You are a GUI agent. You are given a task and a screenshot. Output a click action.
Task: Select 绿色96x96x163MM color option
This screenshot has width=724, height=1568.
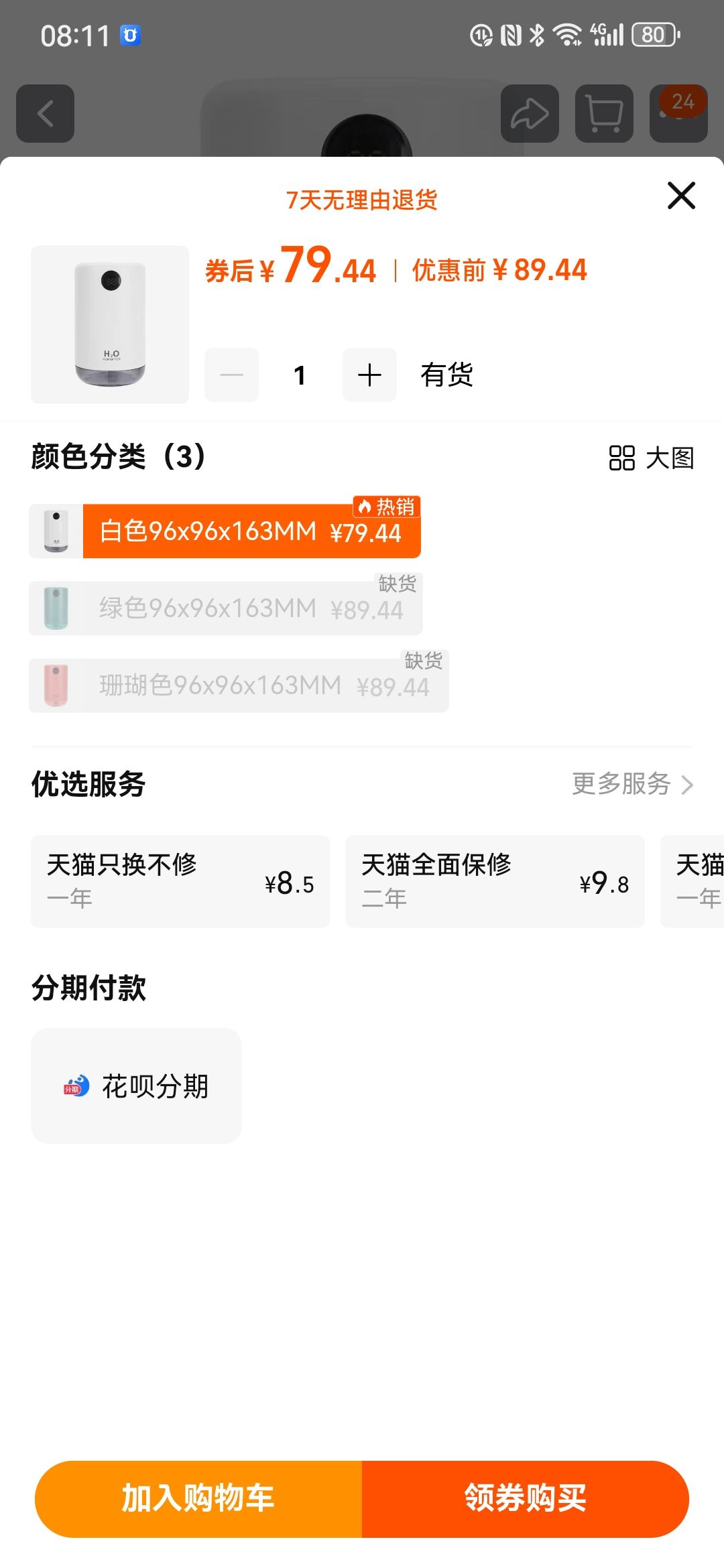(x=226, y=608)
